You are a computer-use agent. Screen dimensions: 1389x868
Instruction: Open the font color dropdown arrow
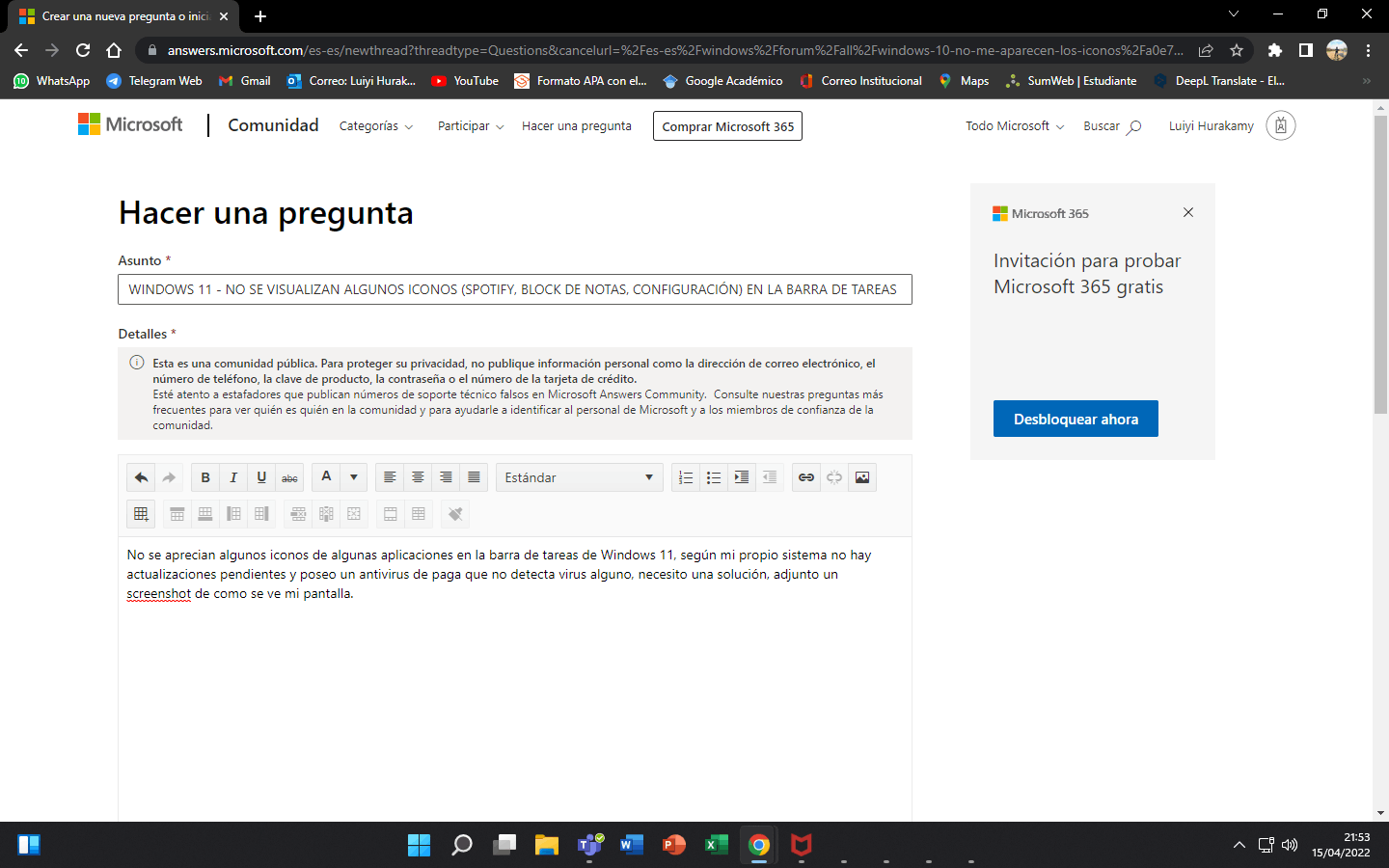pos(354,477)
